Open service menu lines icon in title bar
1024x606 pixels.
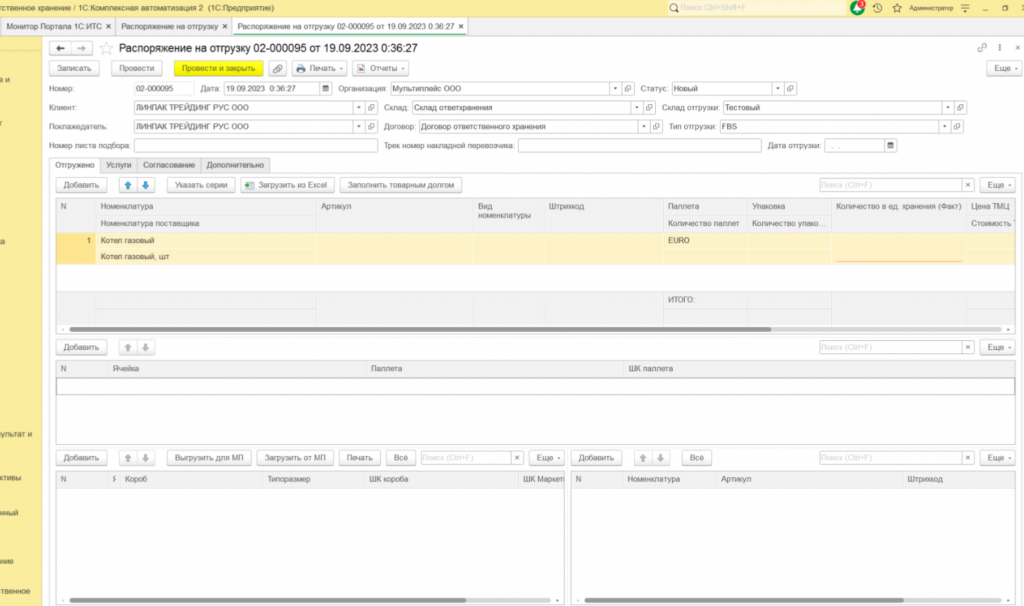(x=965, y=8)
